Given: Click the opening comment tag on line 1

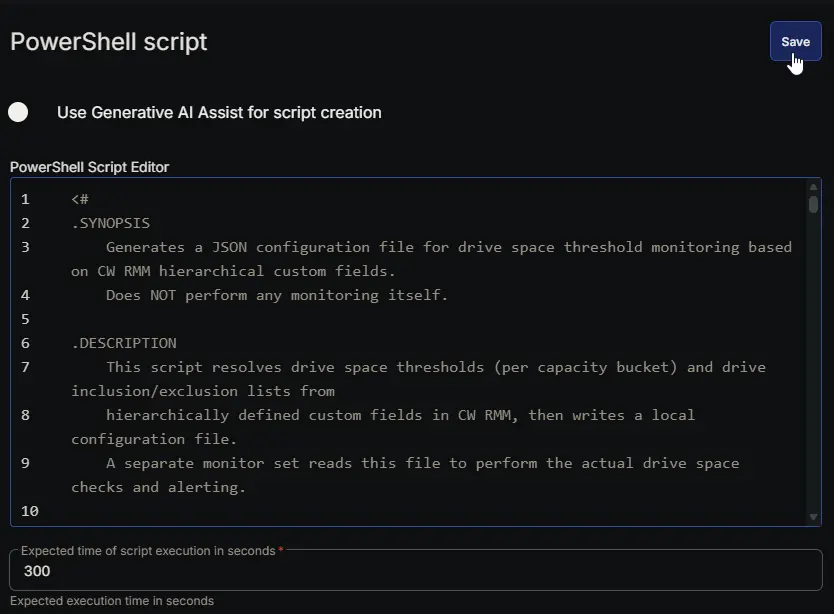Looking at the screenshot, I should tap(80, 200).
